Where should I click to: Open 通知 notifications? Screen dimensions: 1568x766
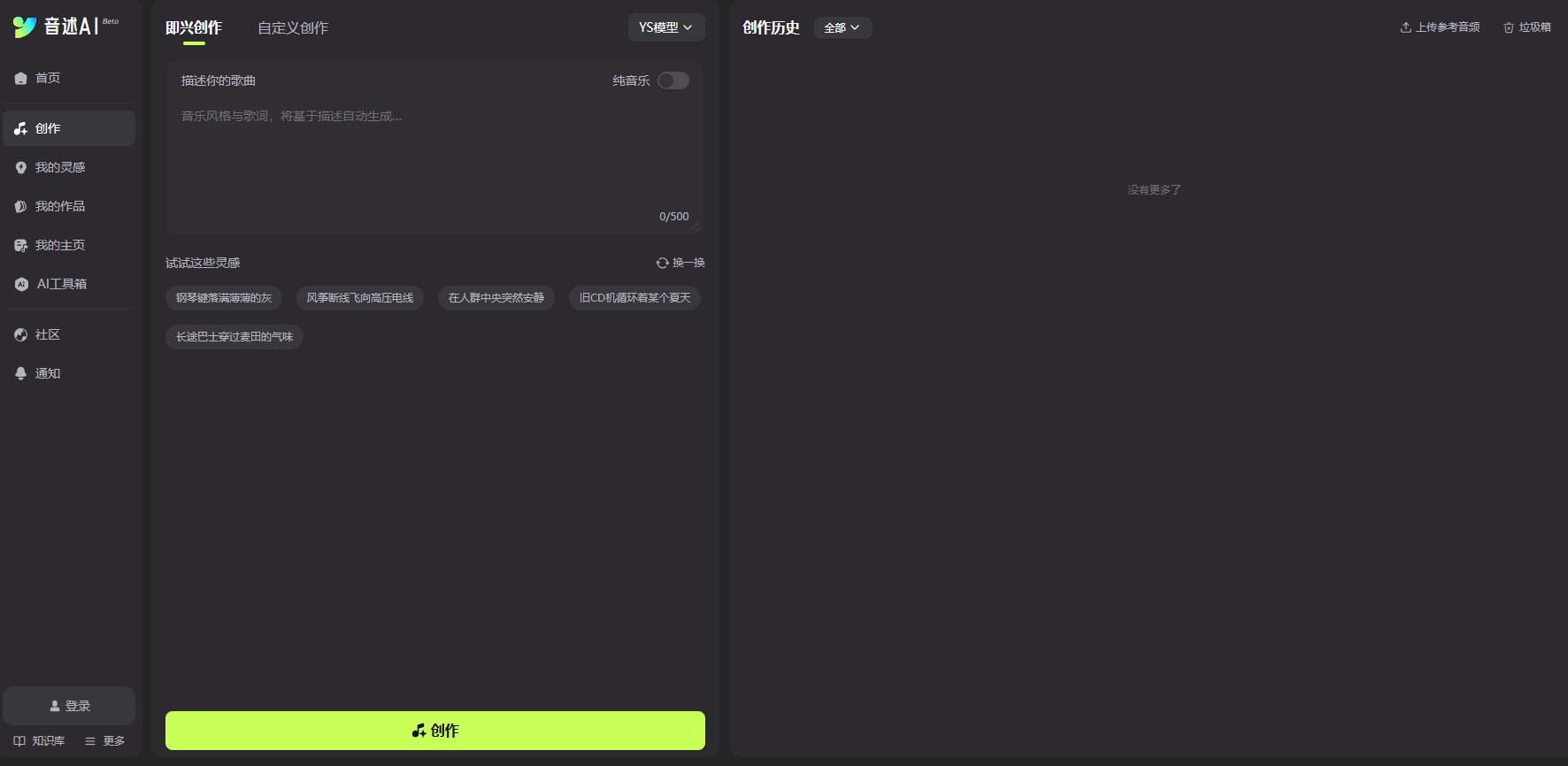pos(69,373)
